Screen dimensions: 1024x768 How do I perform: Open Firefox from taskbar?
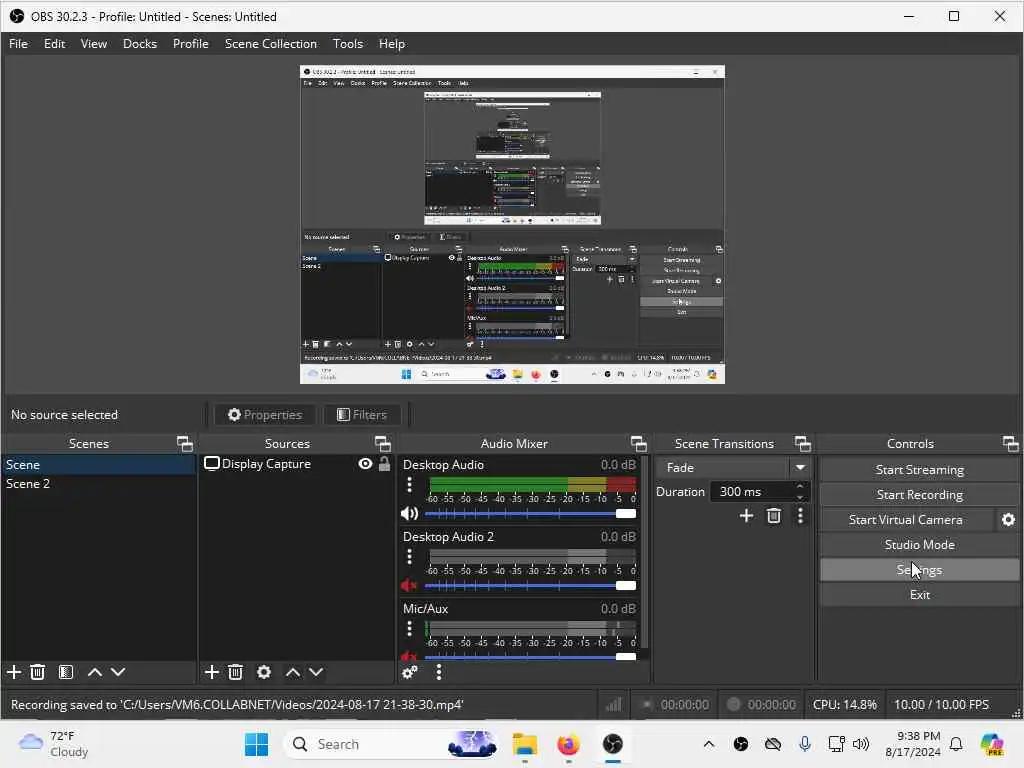569,744
